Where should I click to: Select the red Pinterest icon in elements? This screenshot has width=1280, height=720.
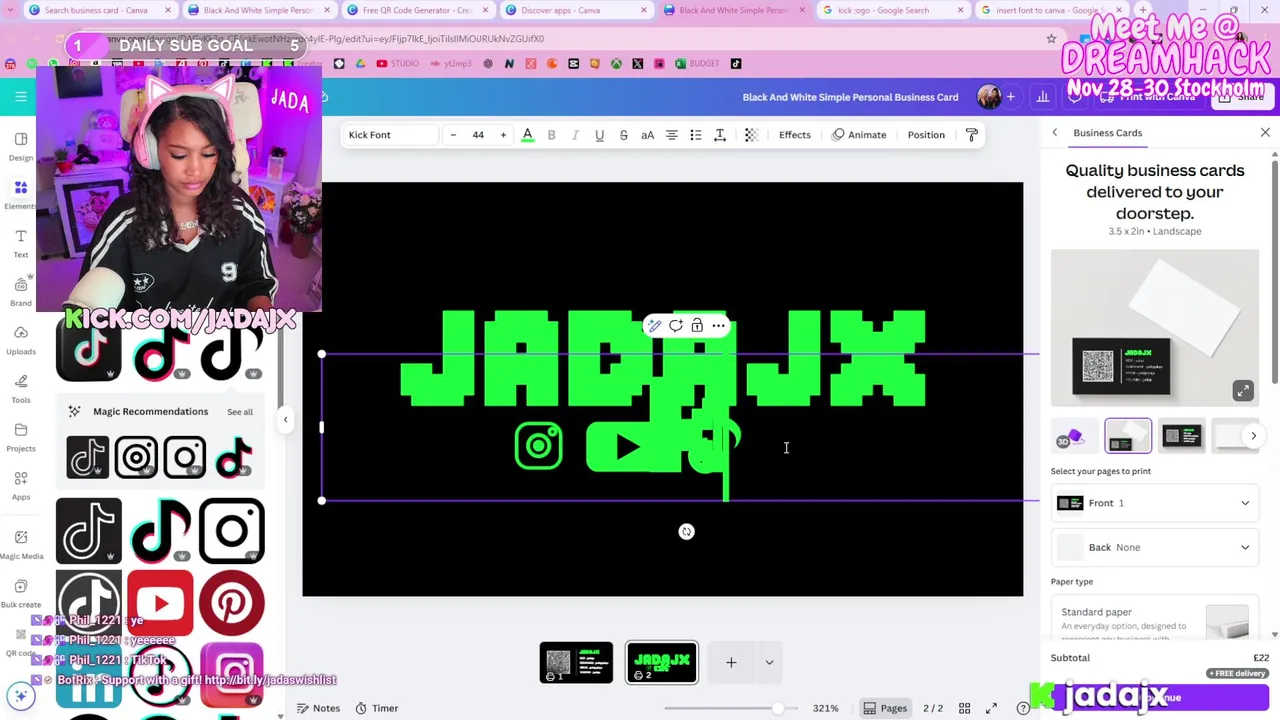(232, 603)
